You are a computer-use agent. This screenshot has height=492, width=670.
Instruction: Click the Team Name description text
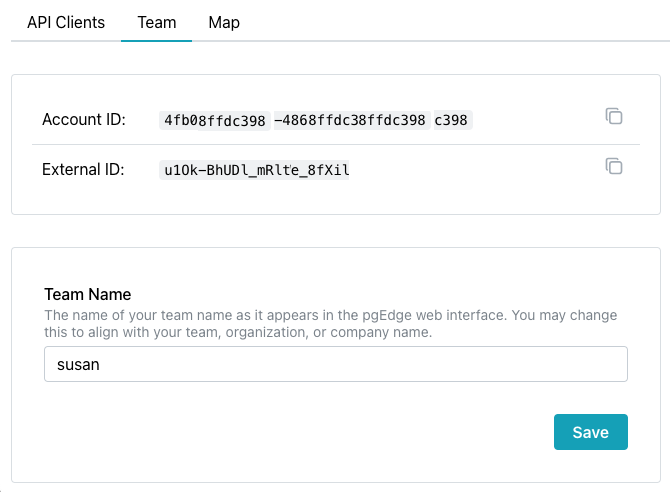330,323
